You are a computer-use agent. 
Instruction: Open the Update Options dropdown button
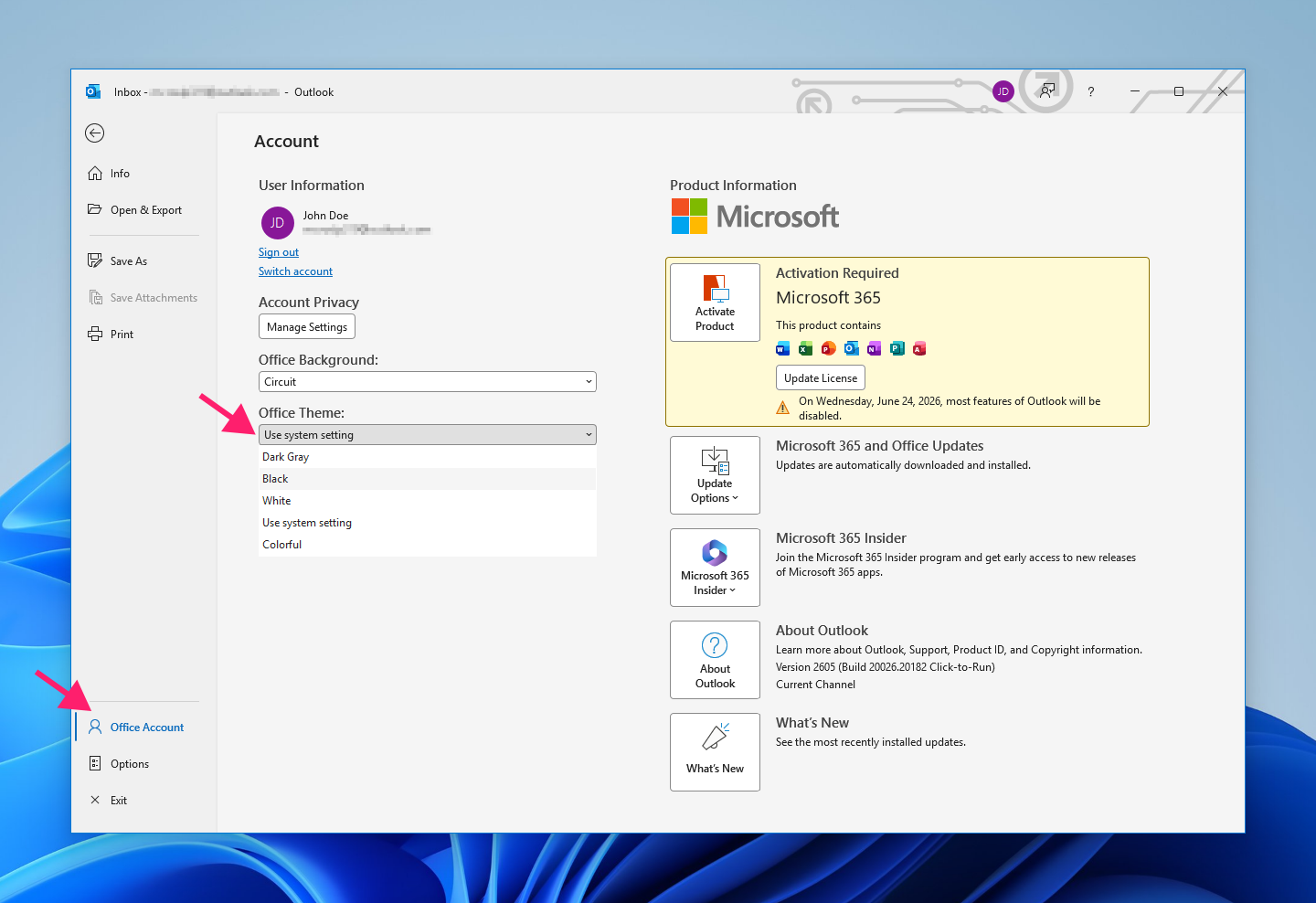[x=715, y=475]
